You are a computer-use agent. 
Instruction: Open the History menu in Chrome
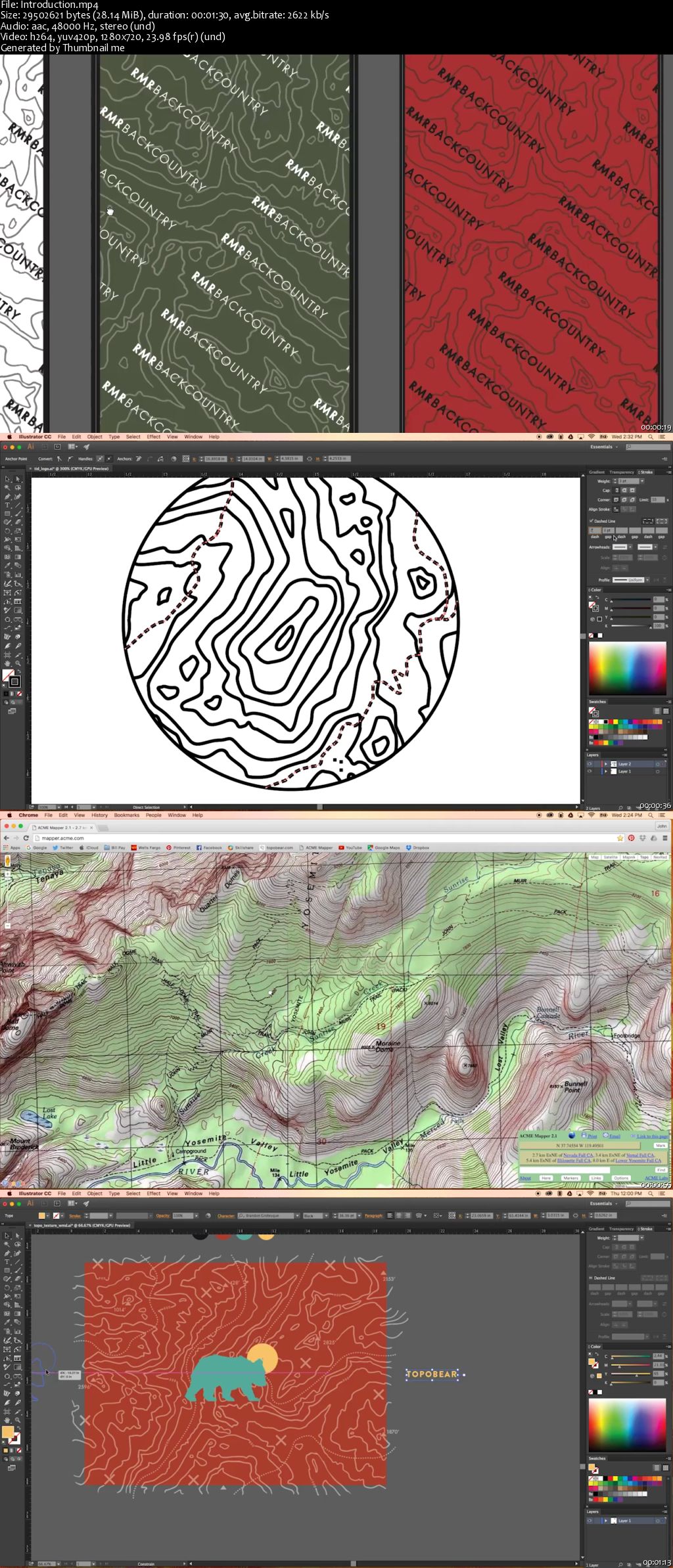coord(99,815)
